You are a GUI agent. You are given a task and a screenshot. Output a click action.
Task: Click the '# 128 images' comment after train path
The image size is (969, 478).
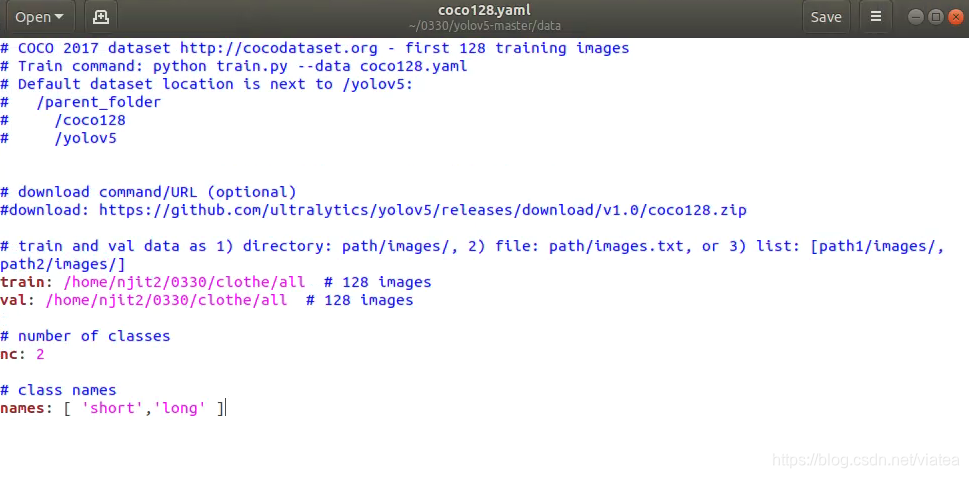[x=378, y=283]
